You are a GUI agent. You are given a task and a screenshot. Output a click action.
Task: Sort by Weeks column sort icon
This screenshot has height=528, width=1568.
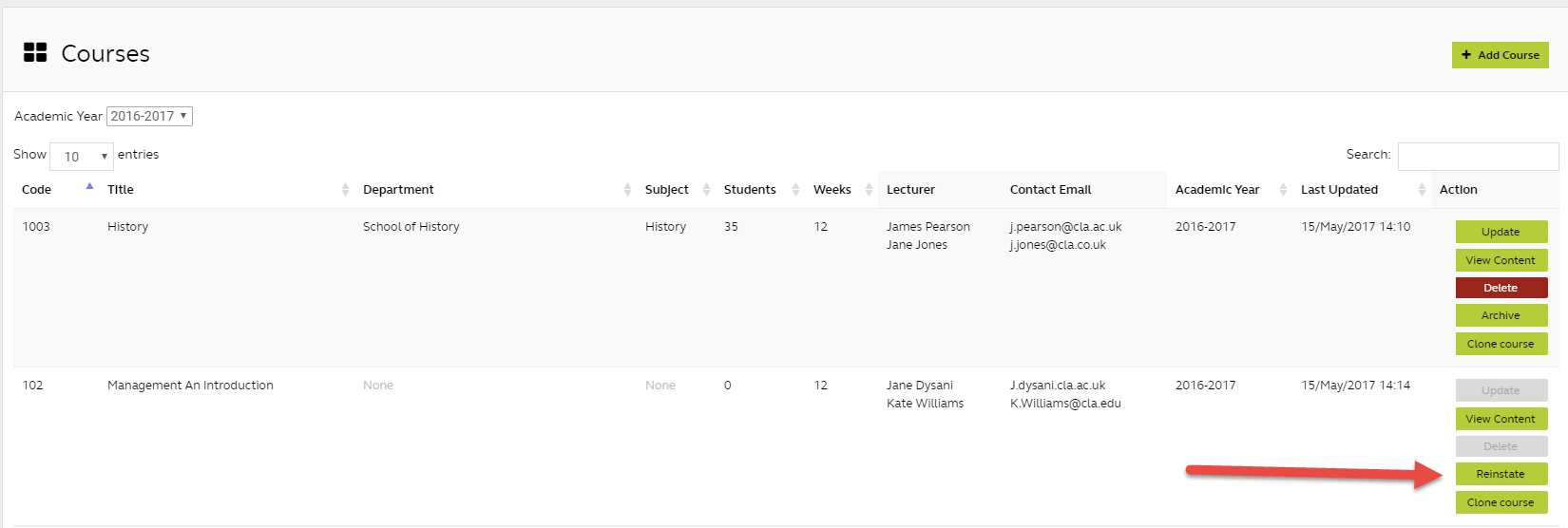point(869,190)
